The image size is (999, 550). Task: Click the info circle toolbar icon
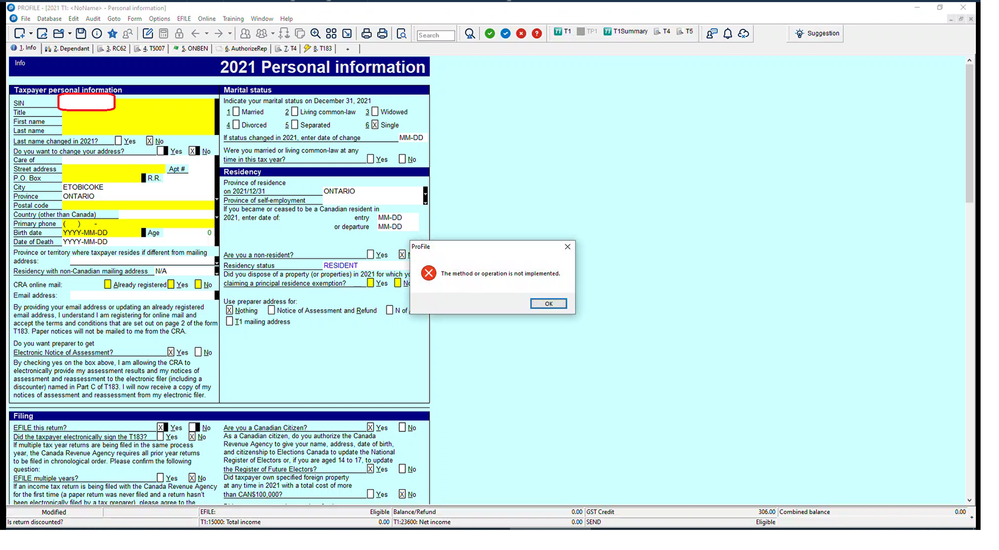pyautogui.click(x=97, y=34)
